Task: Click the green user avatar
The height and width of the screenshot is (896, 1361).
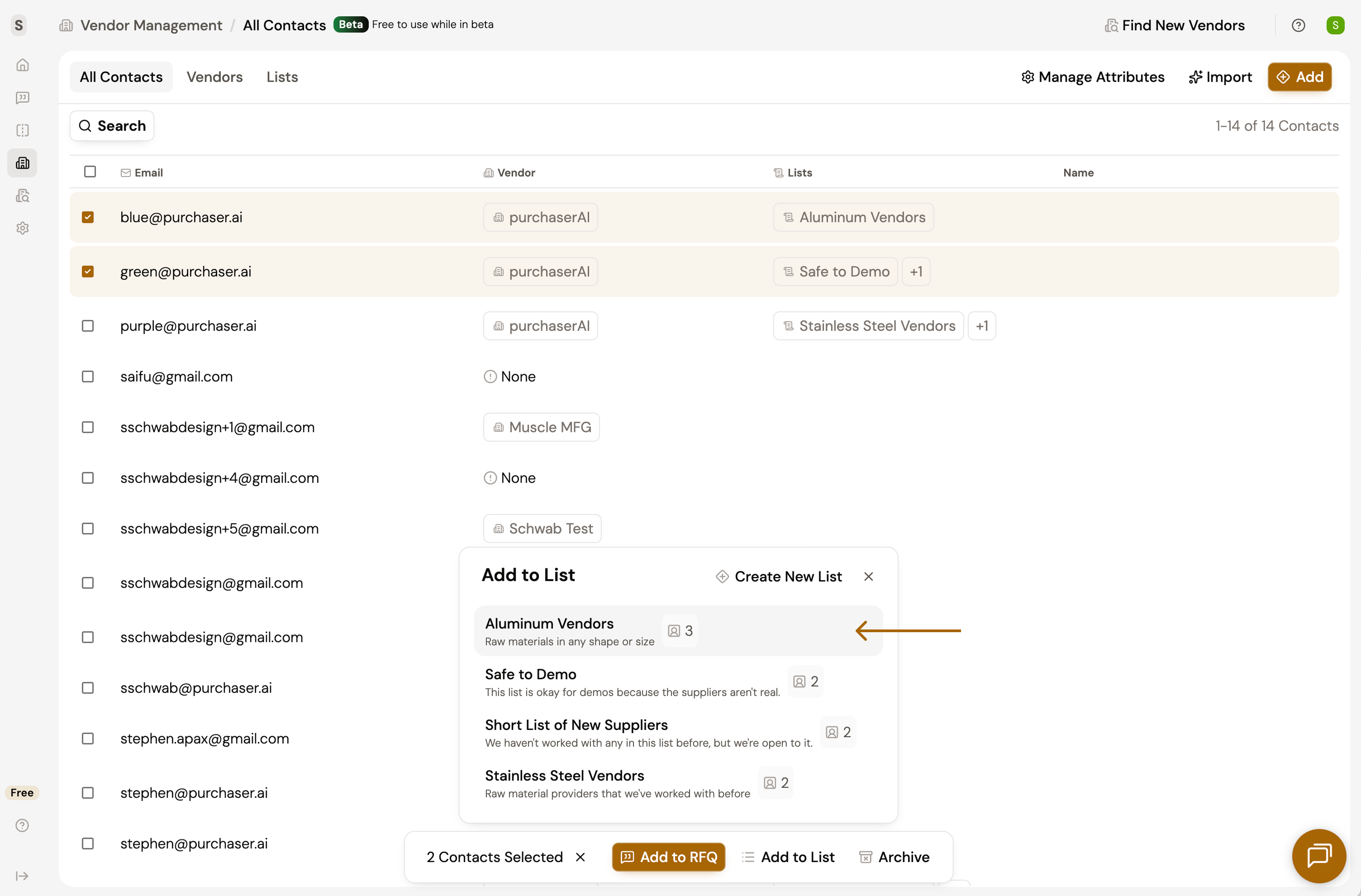Action: 1335,25
